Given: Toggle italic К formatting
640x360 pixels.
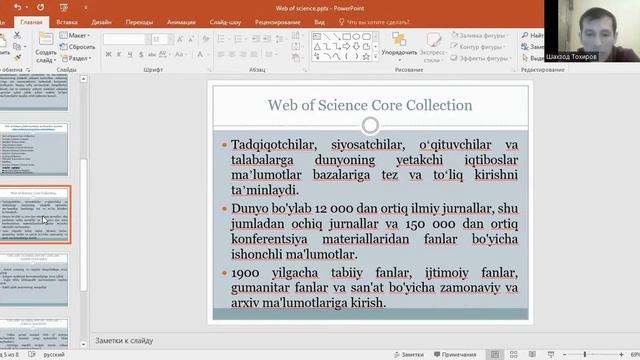Looking at the screenshot, I should point(119,54).
